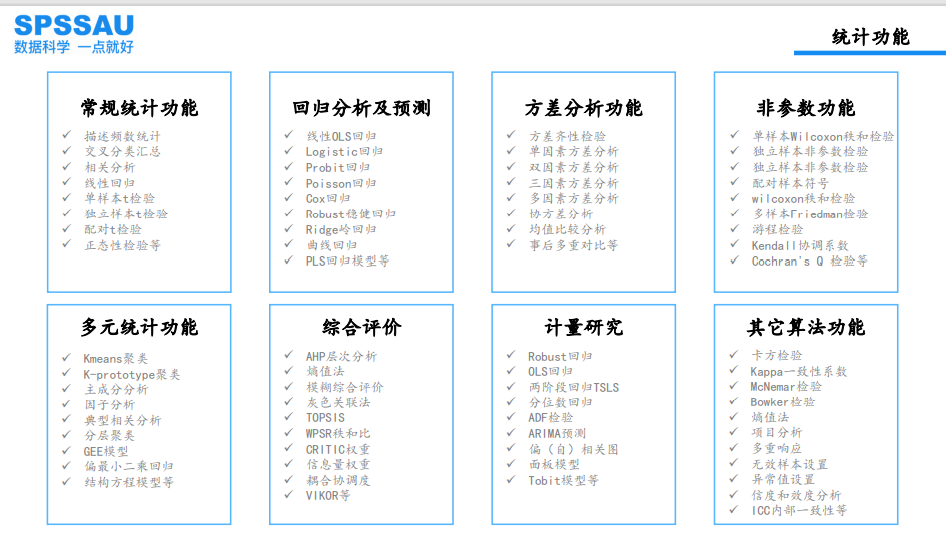Click Tobit模型等
The width and height of the screenshot is (946, 539).
point(564,480)
